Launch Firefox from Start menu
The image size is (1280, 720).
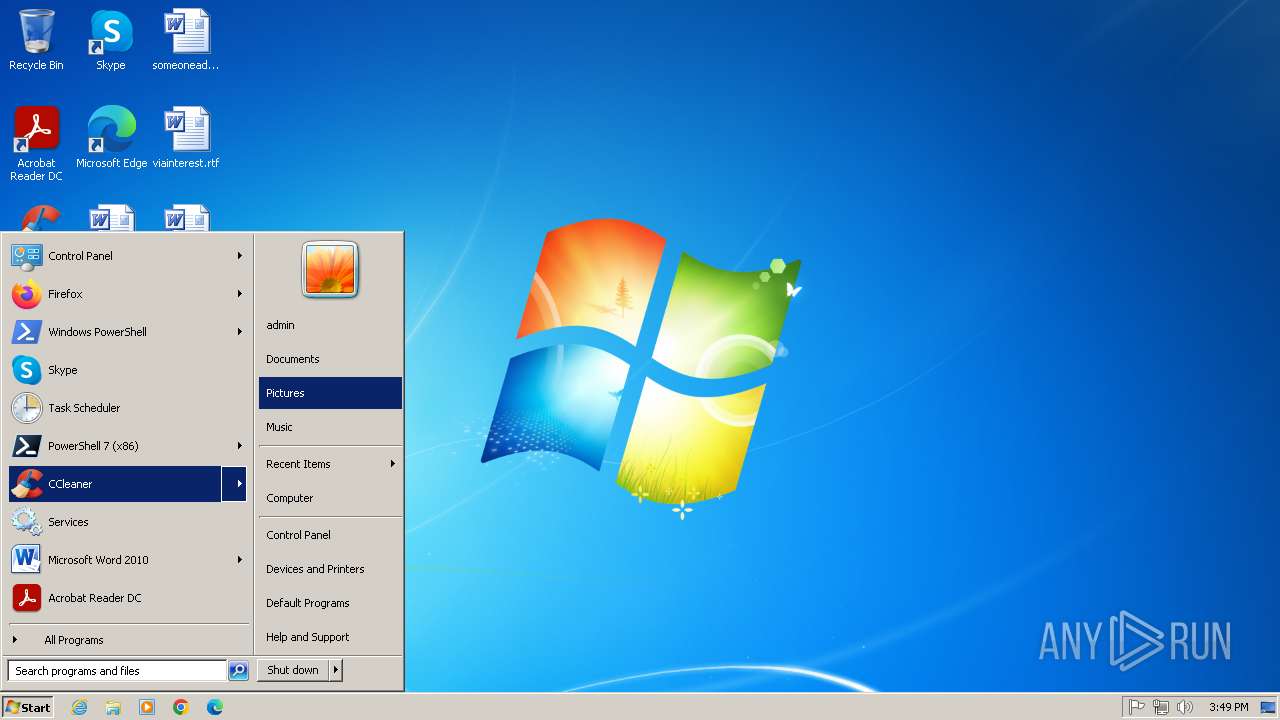coord(115,294)
